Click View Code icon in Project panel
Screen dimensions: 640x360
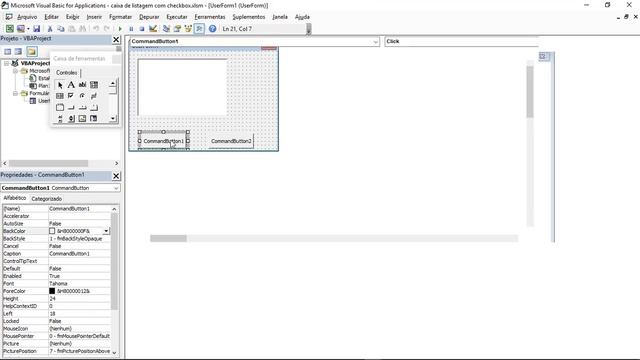pos(8,51)
